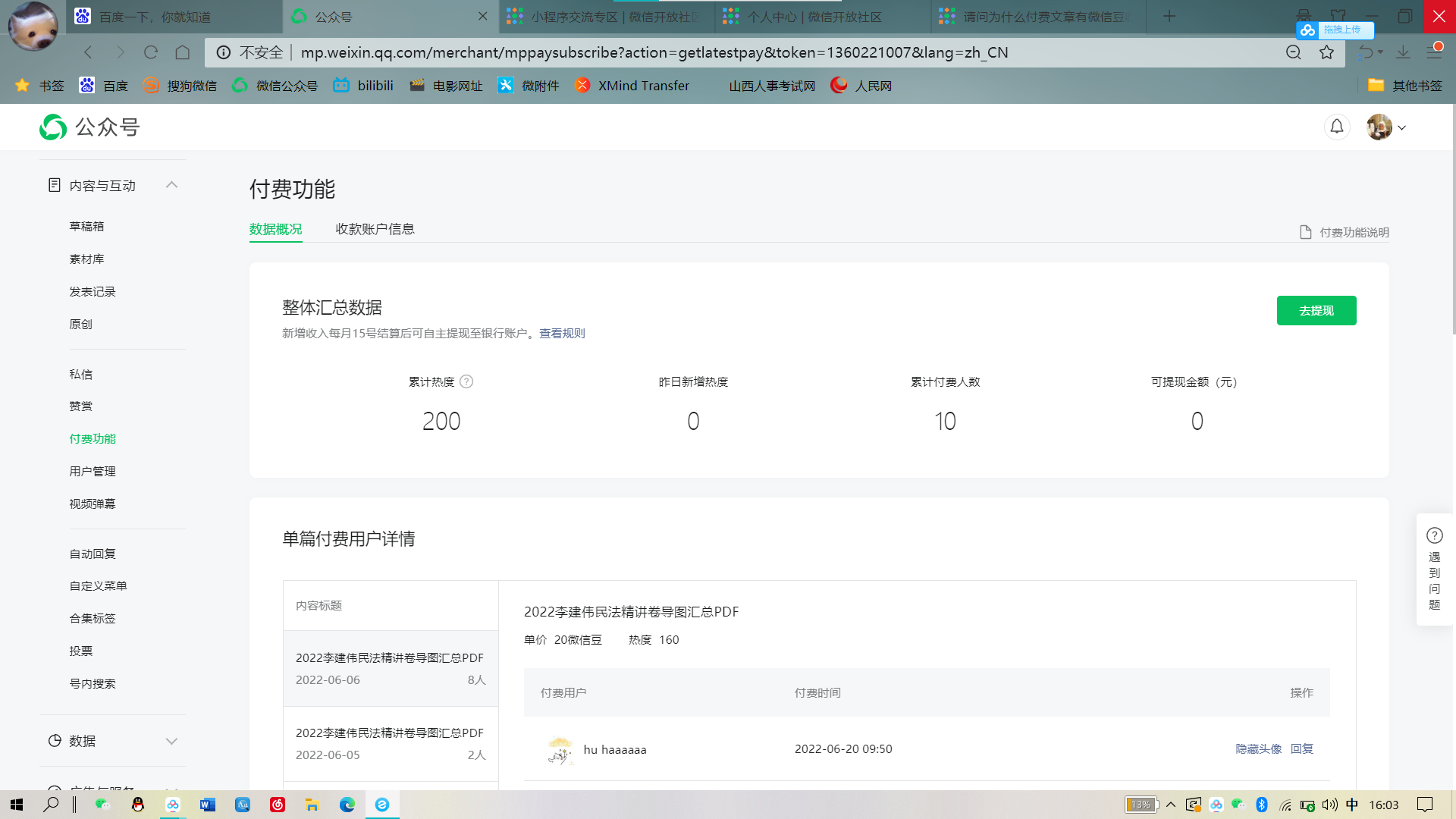The height and width of the screenshot is (819, 1456).
Task: Click the zoom-out magnifier in address bar
Action: pos(1294,52)
